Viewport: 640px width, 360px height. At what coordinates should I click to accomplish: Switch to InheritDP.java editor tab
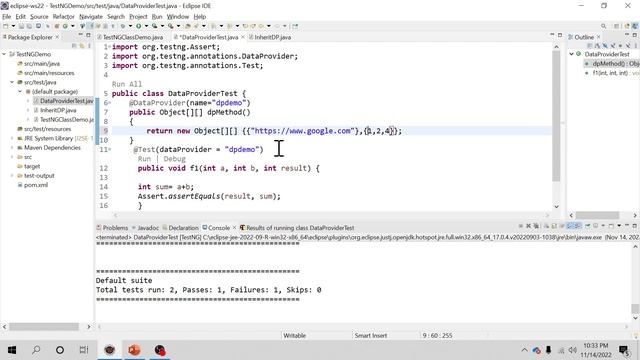[x=270, y=37]
